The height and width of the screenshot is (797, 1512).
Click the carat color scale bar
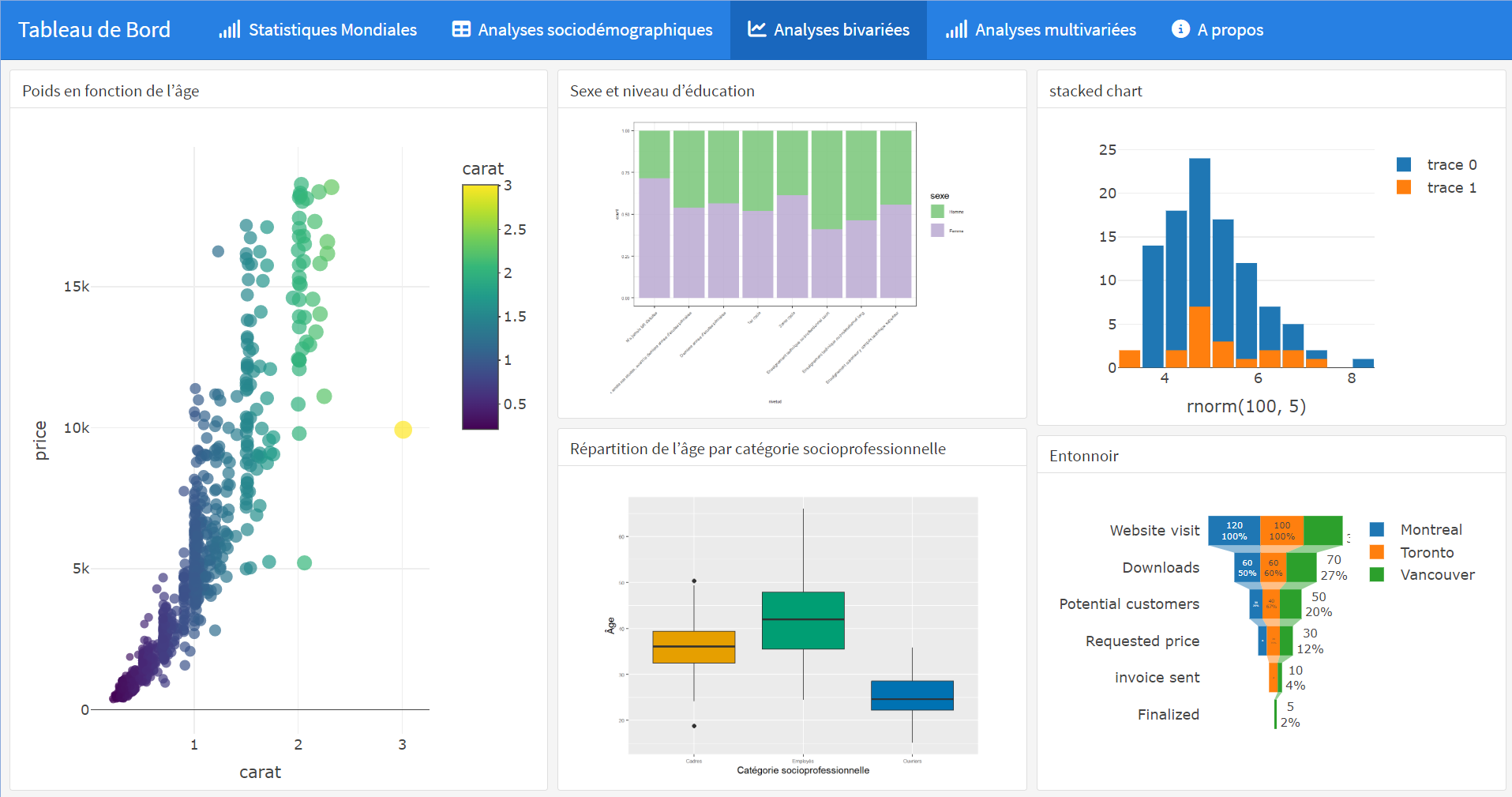click(480, 307)
